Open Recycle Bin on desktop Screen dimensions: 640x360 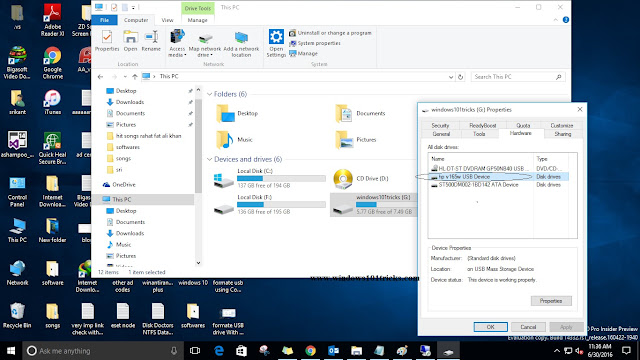point(17,315)
